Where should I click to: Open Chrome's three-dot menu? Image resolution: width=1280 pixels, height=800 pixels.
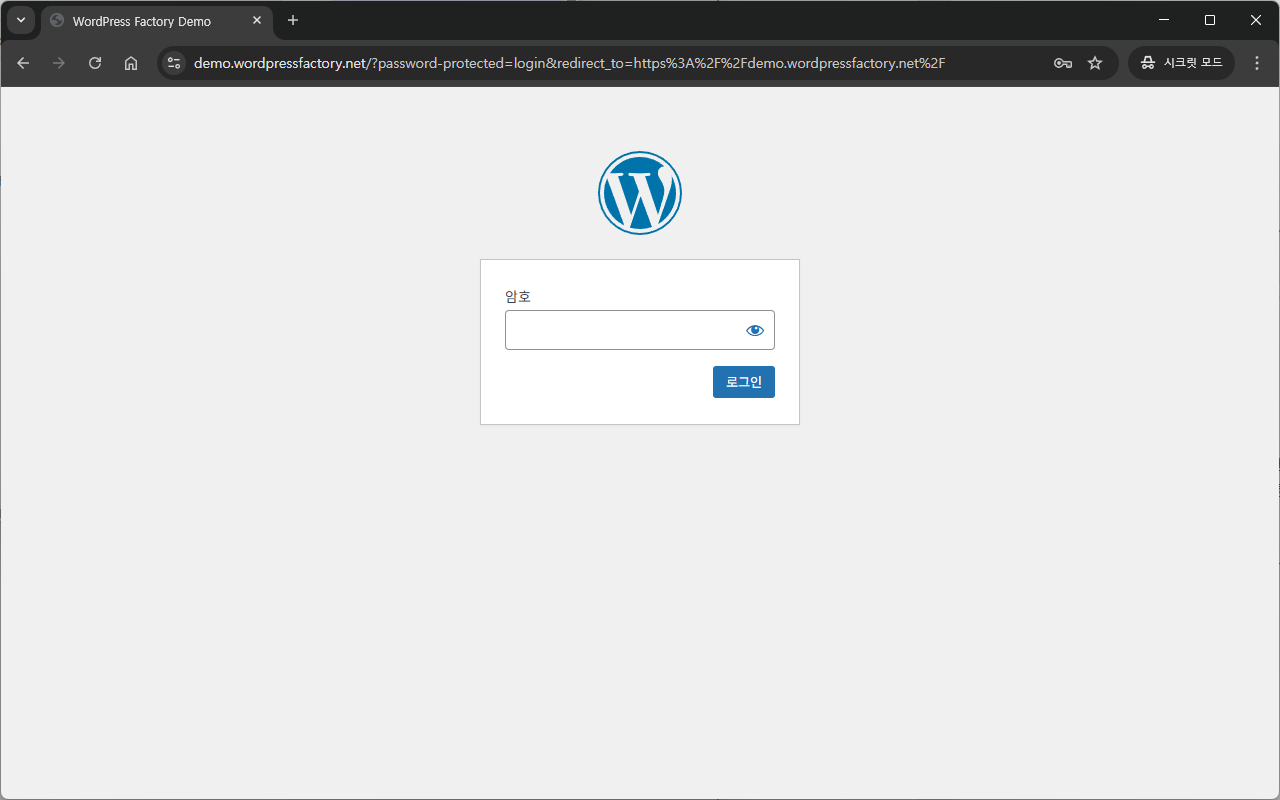tap(1257, 63)
